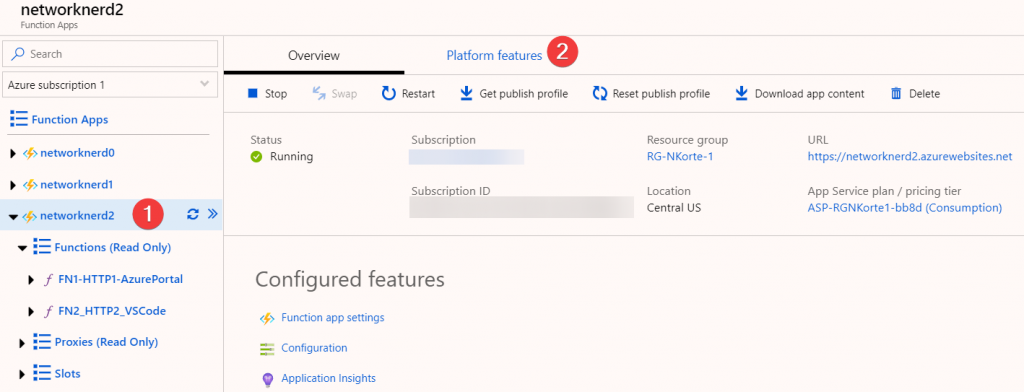Click the green Running status check icon
The image size is (1024, 392).
[x=257, y=157]
